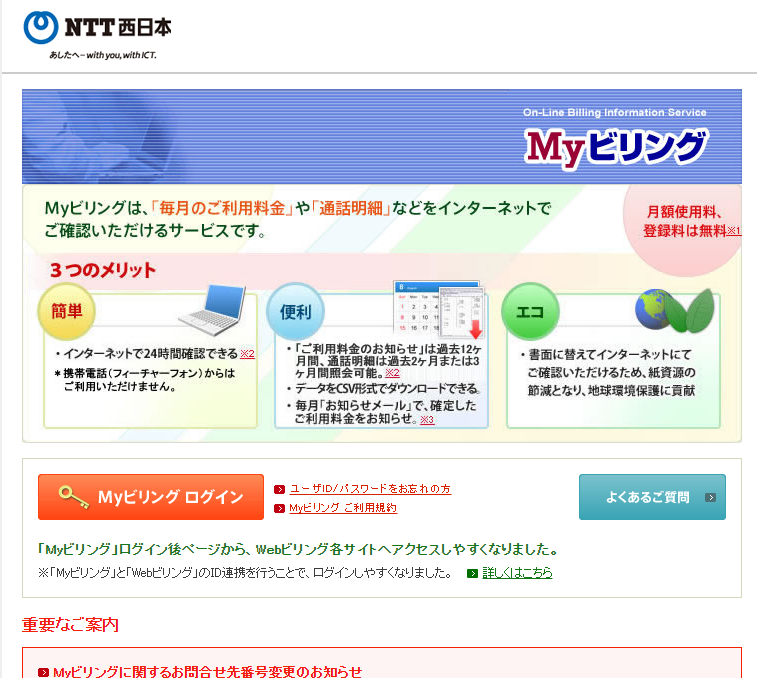
Task: Click the NTT West Japan logo
Action: (97, 28)
